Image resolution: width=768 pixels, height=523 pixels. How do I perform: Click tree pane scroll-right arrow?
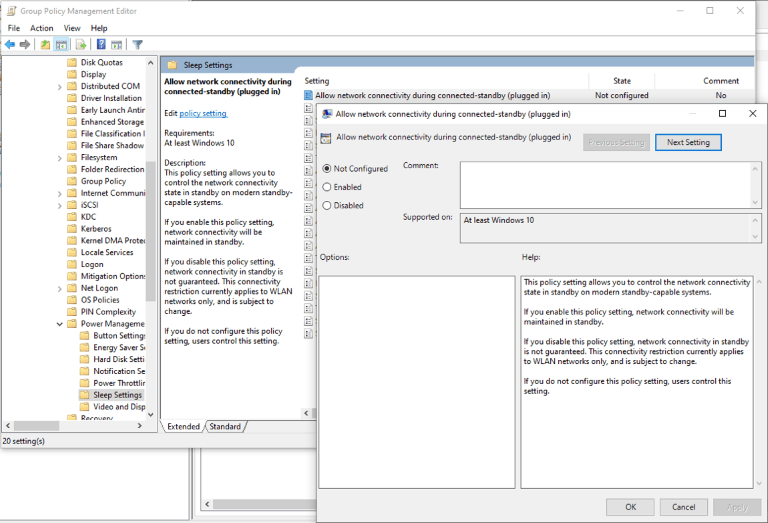point(140,426)
